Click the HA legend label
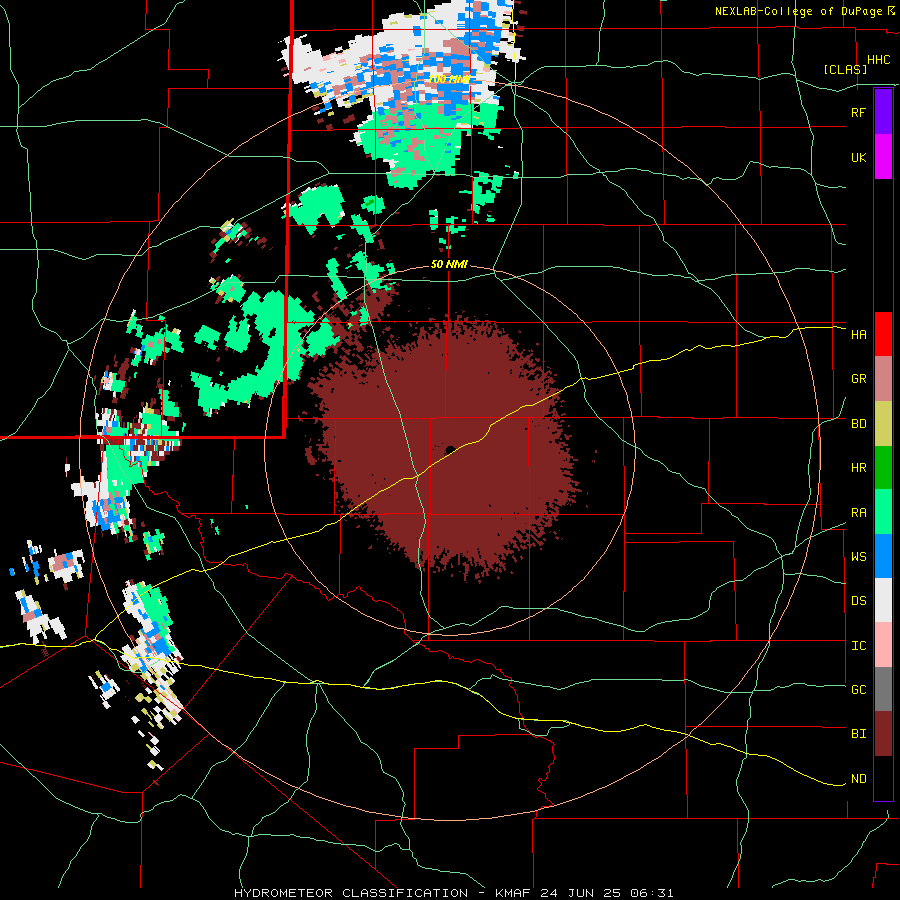 pos(858,335)
